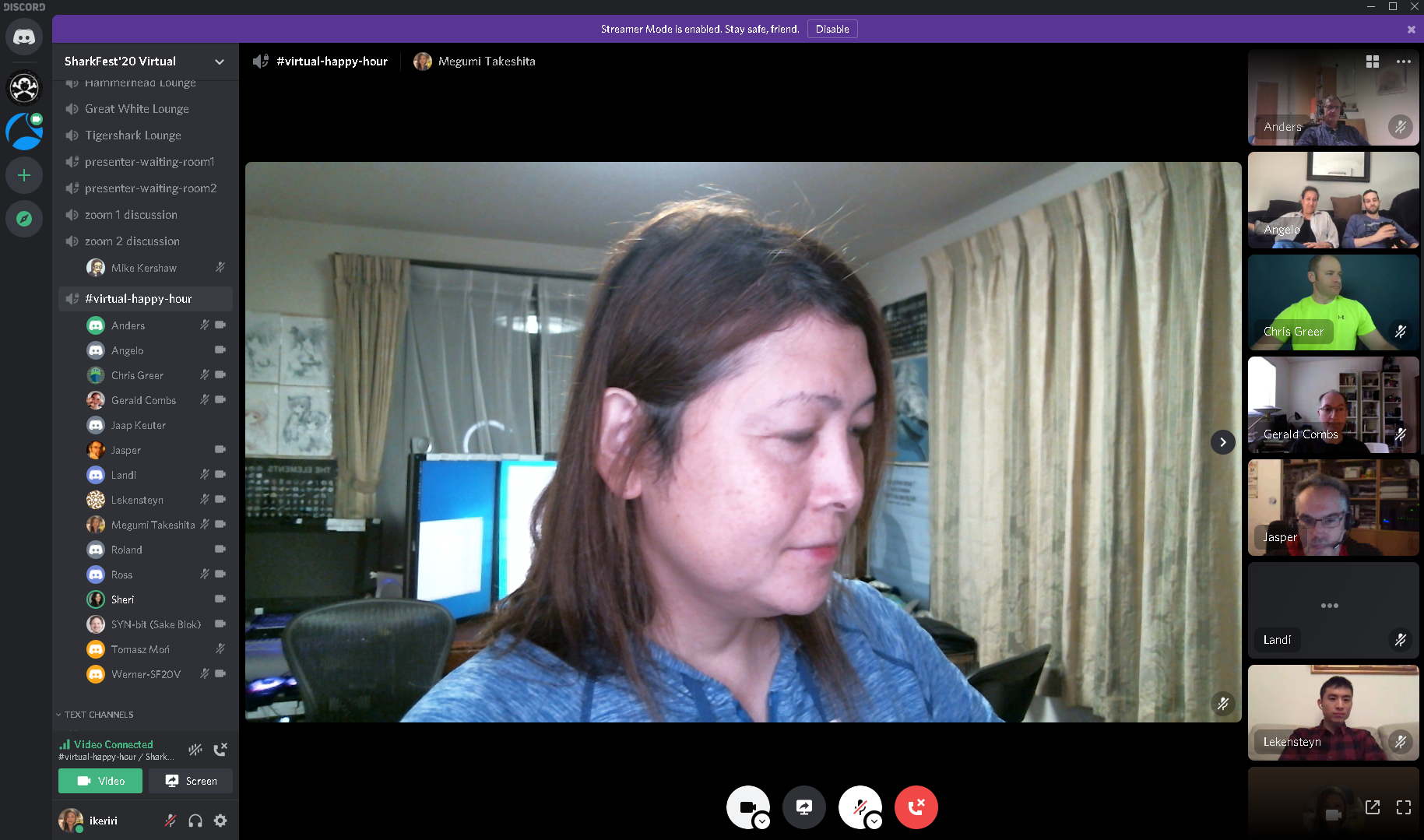Click the green Video button

[100, 781]
